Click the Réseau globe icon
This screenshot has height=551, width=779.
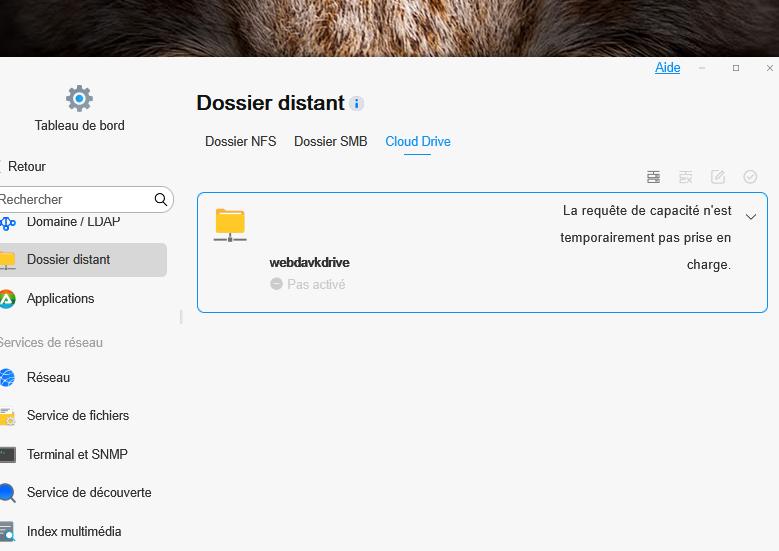point(7,378)
